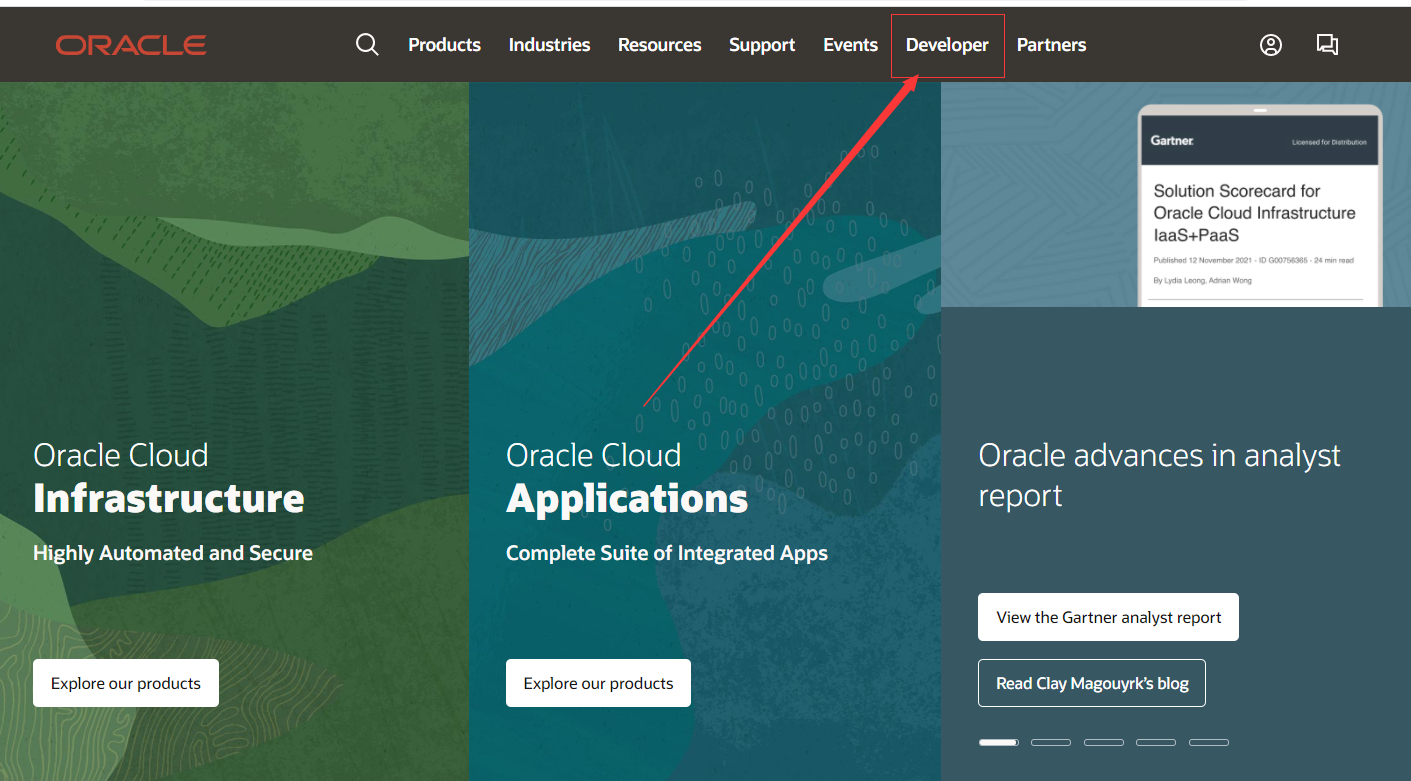Open the Products menu
1411x781 pixels.
click(444, 45)
